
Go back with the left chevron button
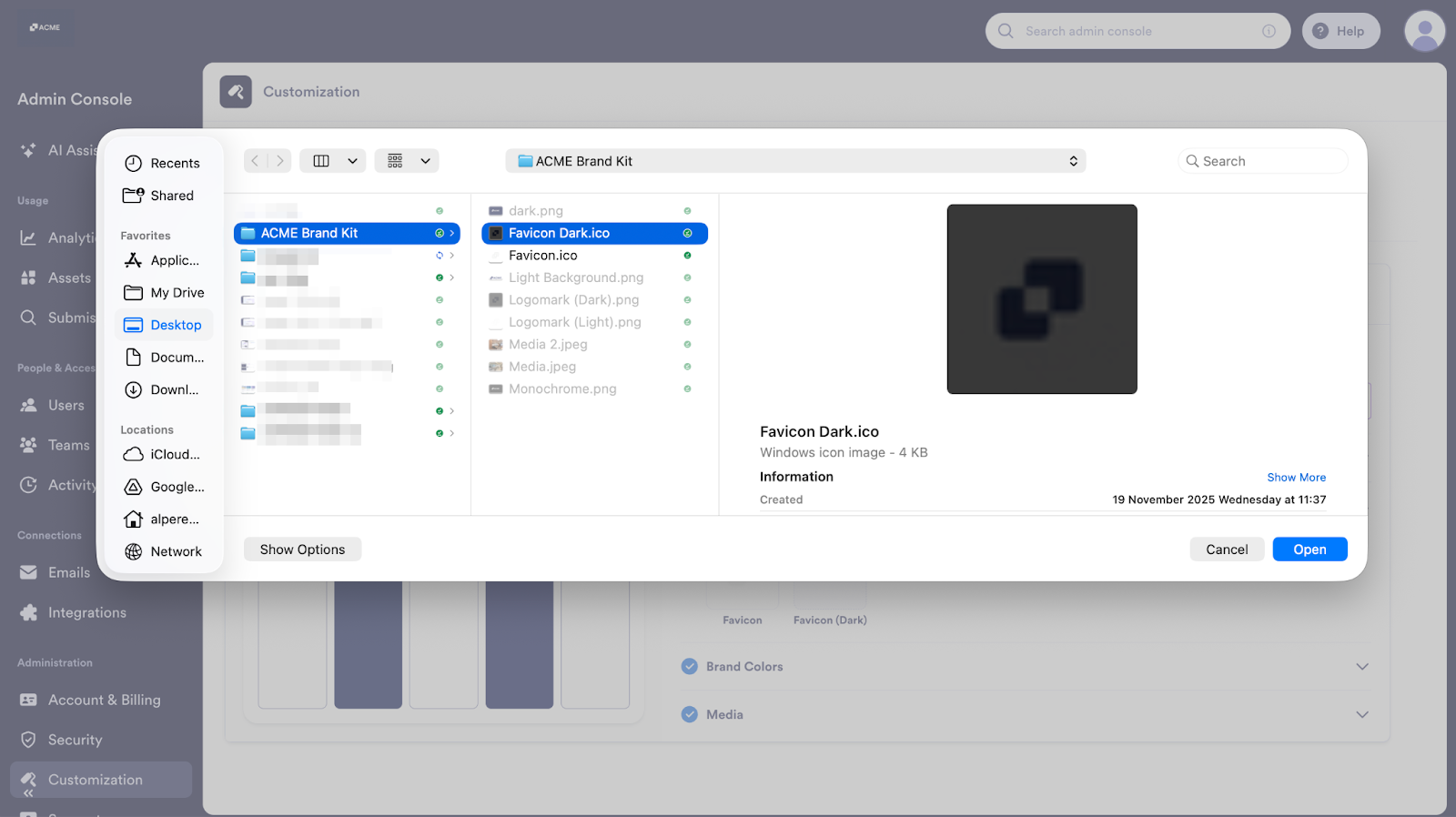[256, 161]
